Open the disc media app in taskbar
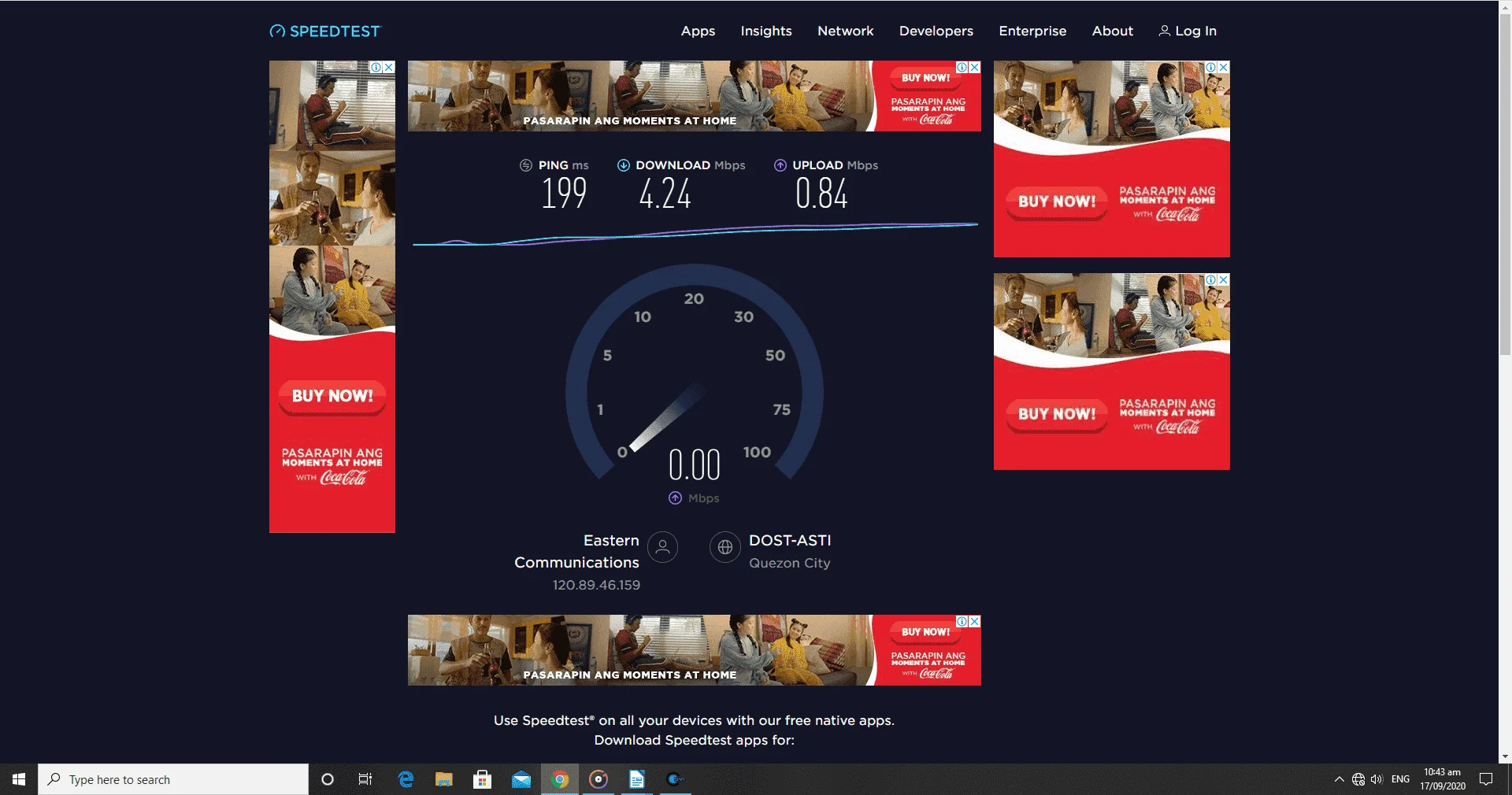Image resolution: width=1512 pixels, height=795 pixels. point(598,779)
